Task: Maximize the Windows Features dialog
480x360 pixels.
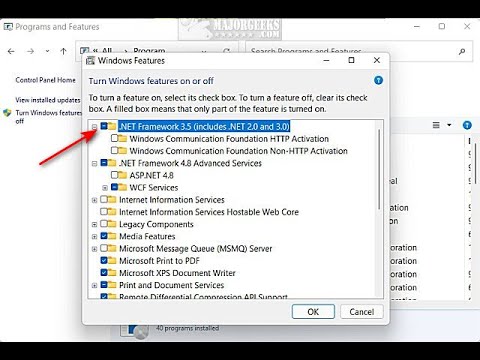Action: tap(351, 60)
